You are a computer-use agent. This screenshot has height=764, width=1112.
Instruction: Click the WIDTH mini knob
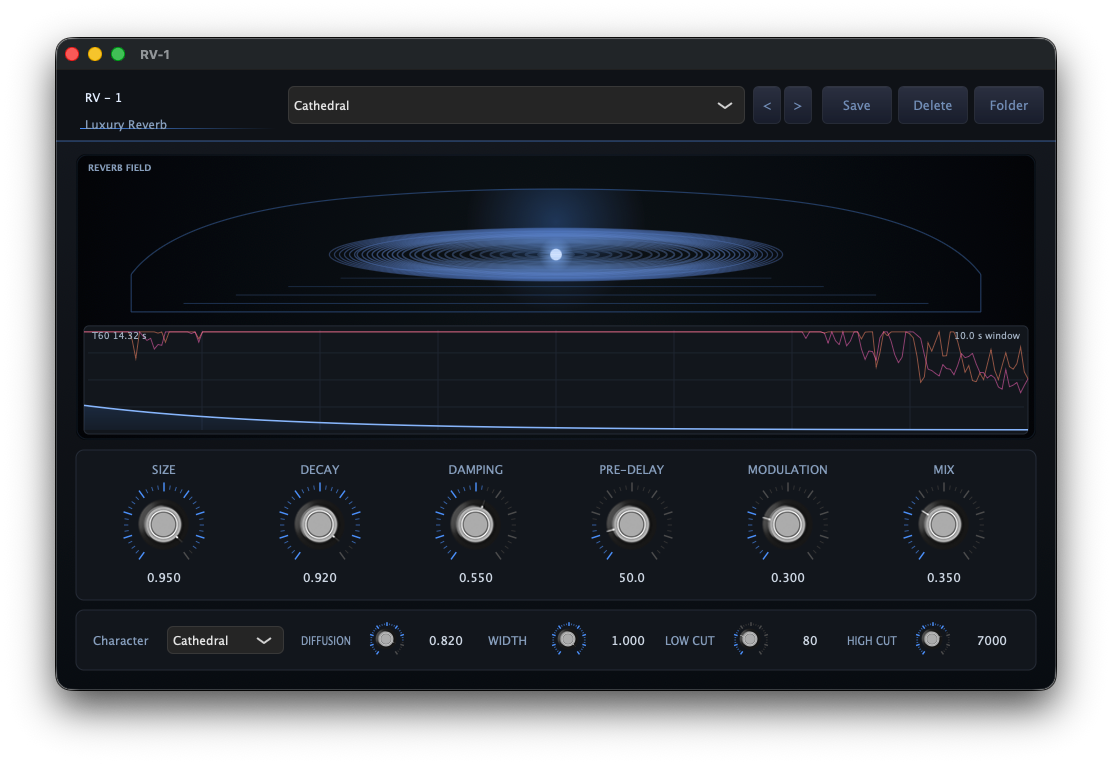[568, 639]
